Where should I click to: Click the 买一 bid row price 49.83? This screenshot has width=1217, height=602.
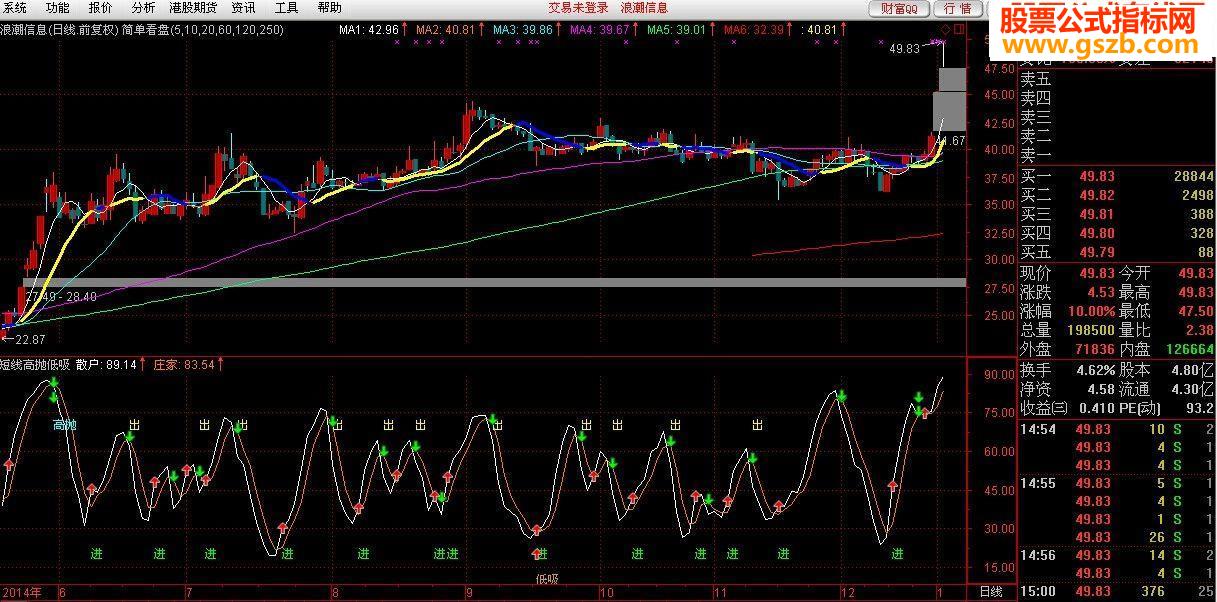point(1097,176)
